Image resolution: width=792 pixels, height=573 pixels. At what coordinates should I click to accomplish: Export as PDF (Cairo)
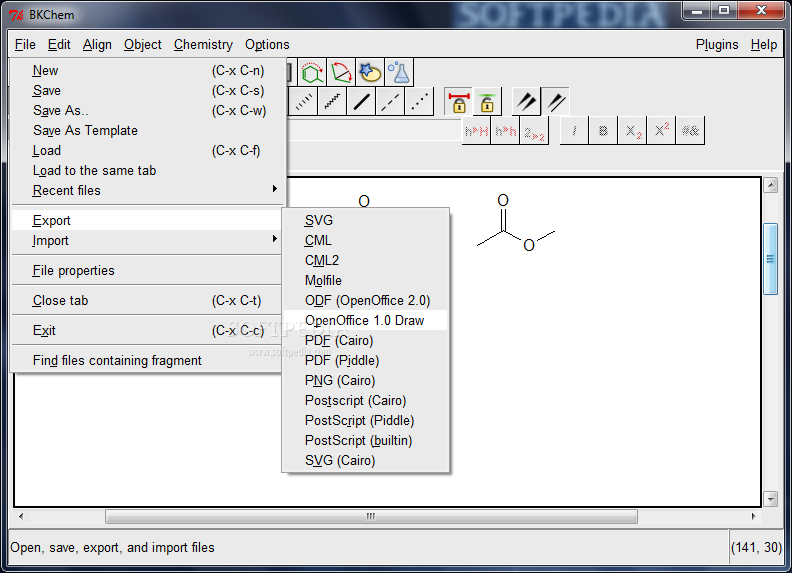coord(366,341)
